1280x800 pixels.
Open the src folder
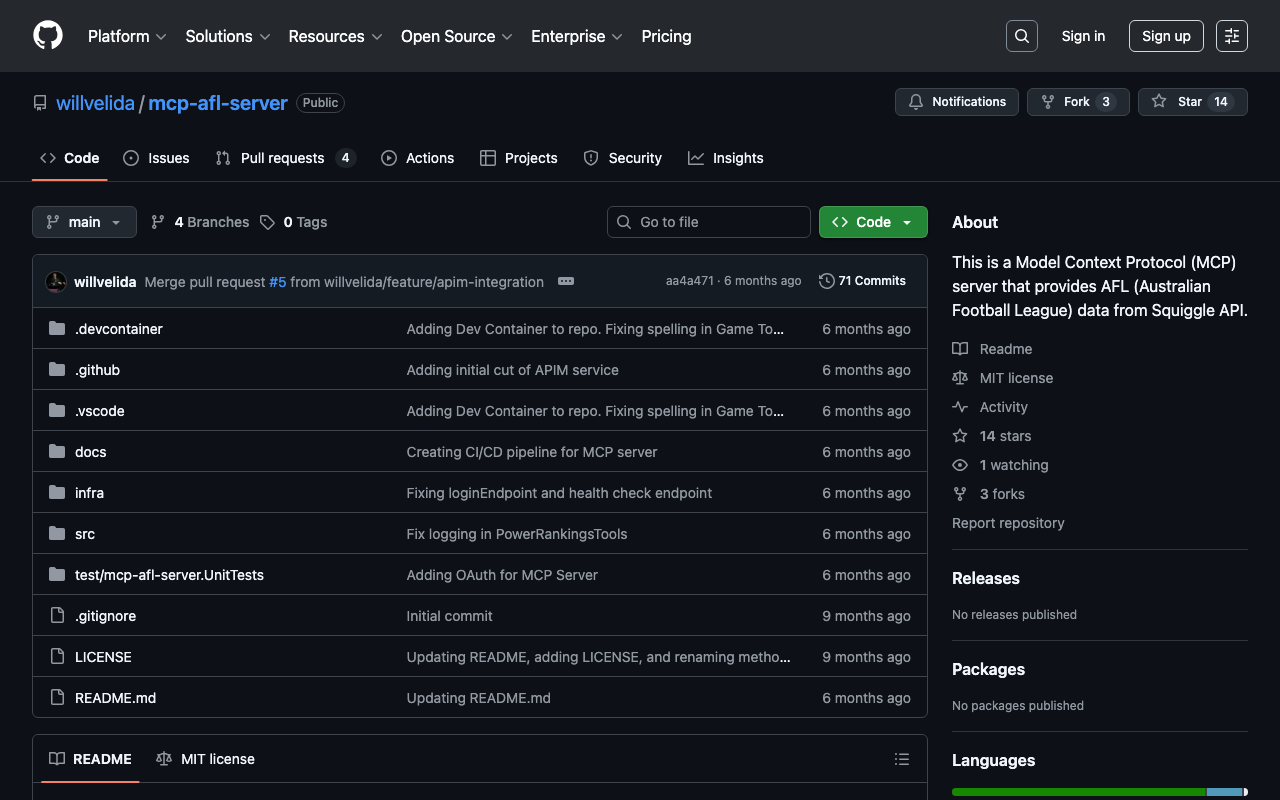point(85,534)
